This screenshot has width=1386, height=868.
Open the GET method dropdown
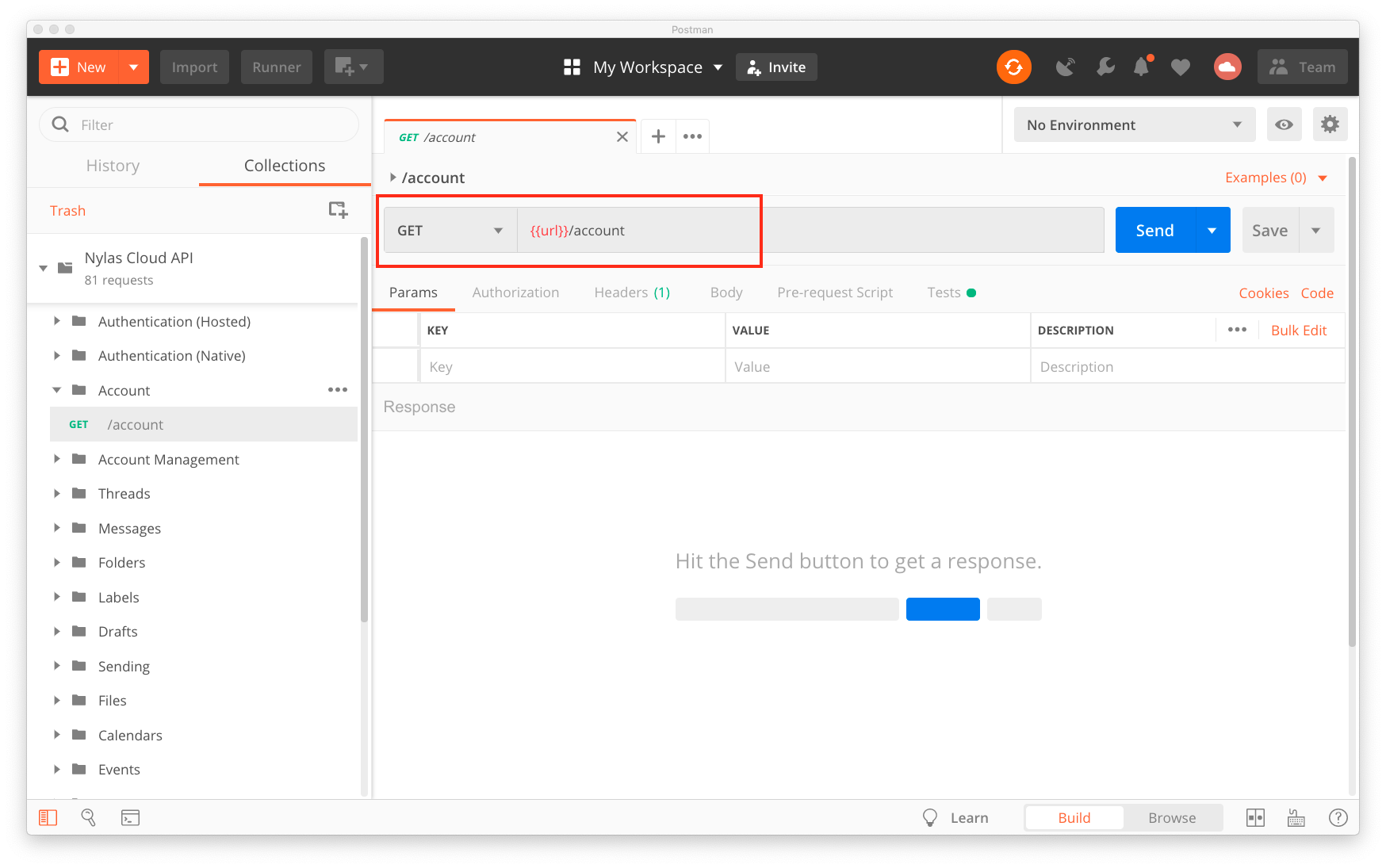tap(450, 231)
